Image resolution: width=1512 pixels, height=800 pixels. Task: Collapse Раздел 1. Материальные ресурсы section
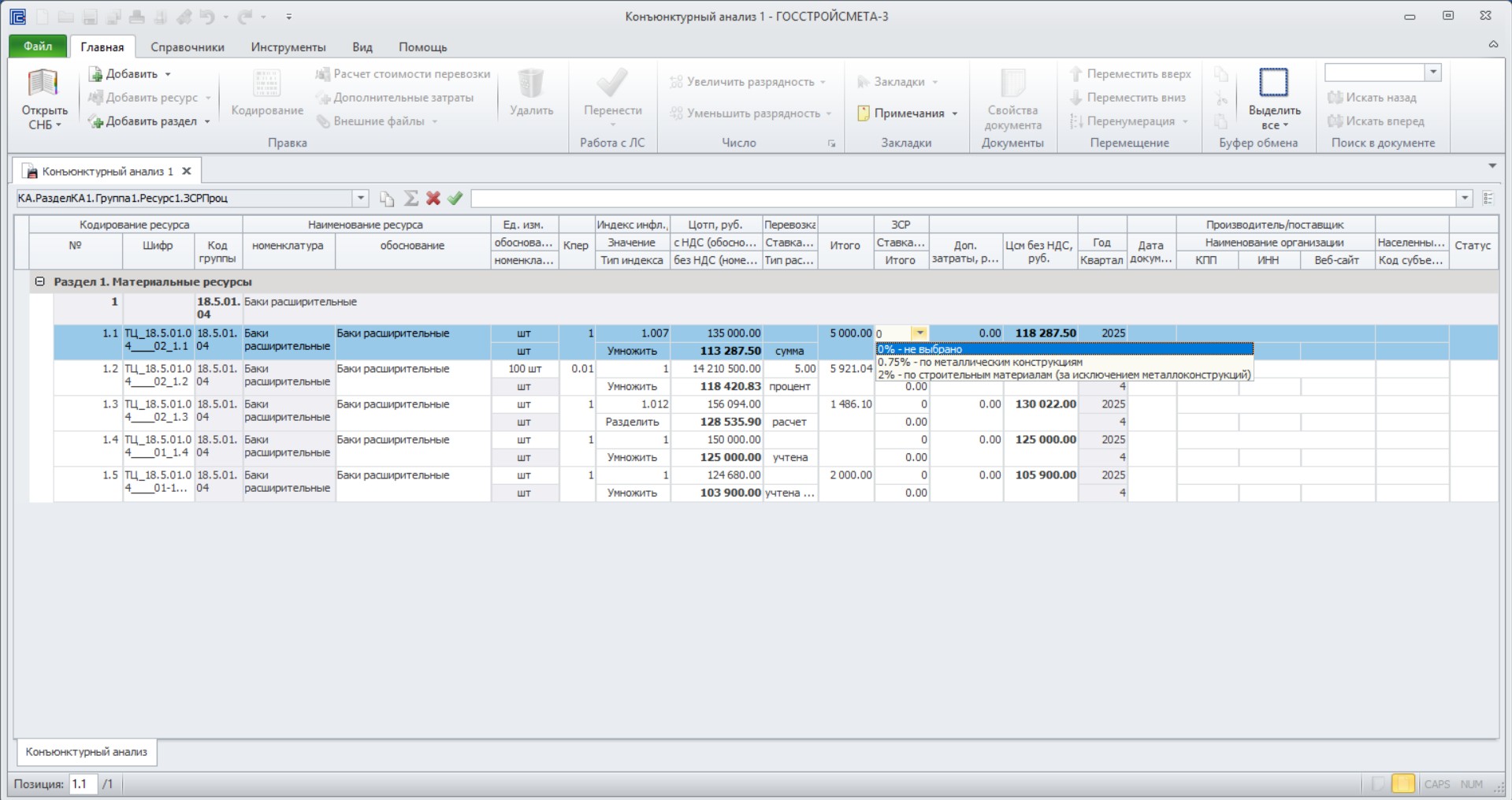[39, 281]
